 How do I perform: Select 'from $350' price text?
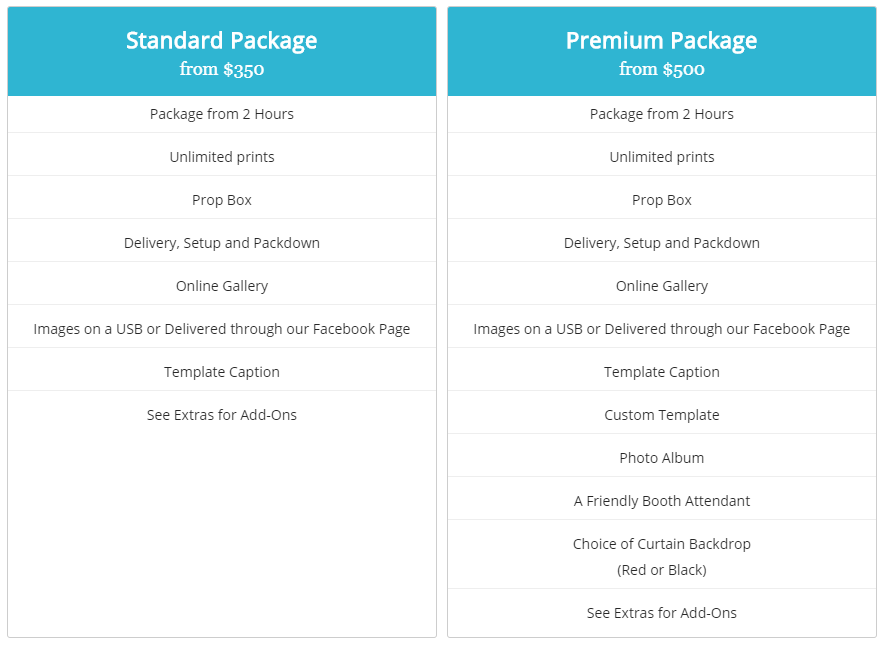click(222, 69)
